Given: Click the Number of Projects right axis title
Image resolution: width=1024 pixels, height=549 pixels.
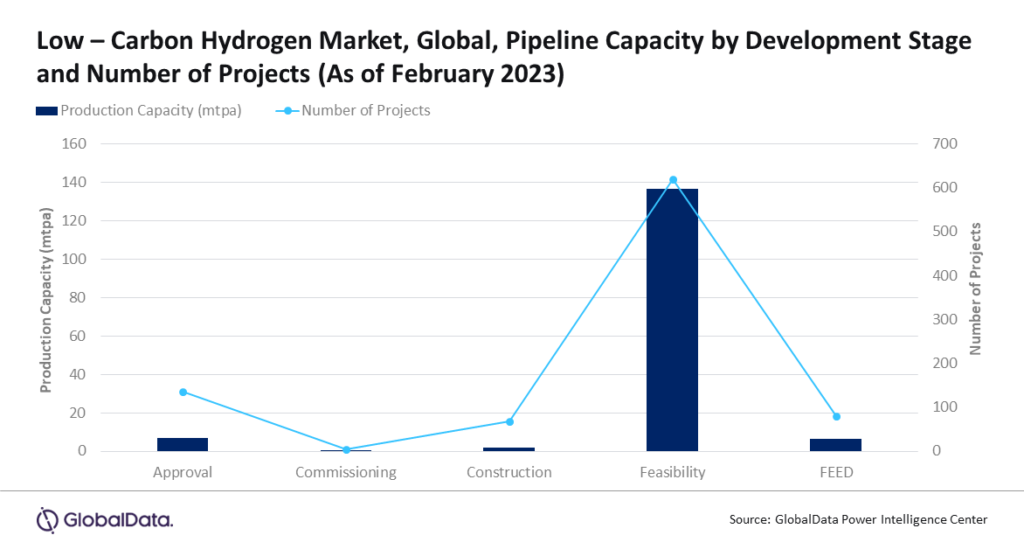Looking at the screenshot, I should pyautogui.click(x=976, y=297).
